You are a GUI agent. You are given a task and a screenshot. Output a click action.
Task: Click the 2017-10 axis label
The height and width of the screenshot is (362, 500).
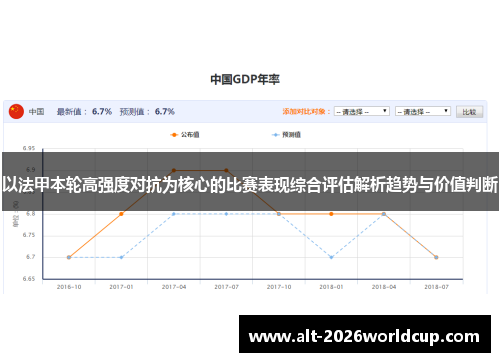click(x=279, y=287)
